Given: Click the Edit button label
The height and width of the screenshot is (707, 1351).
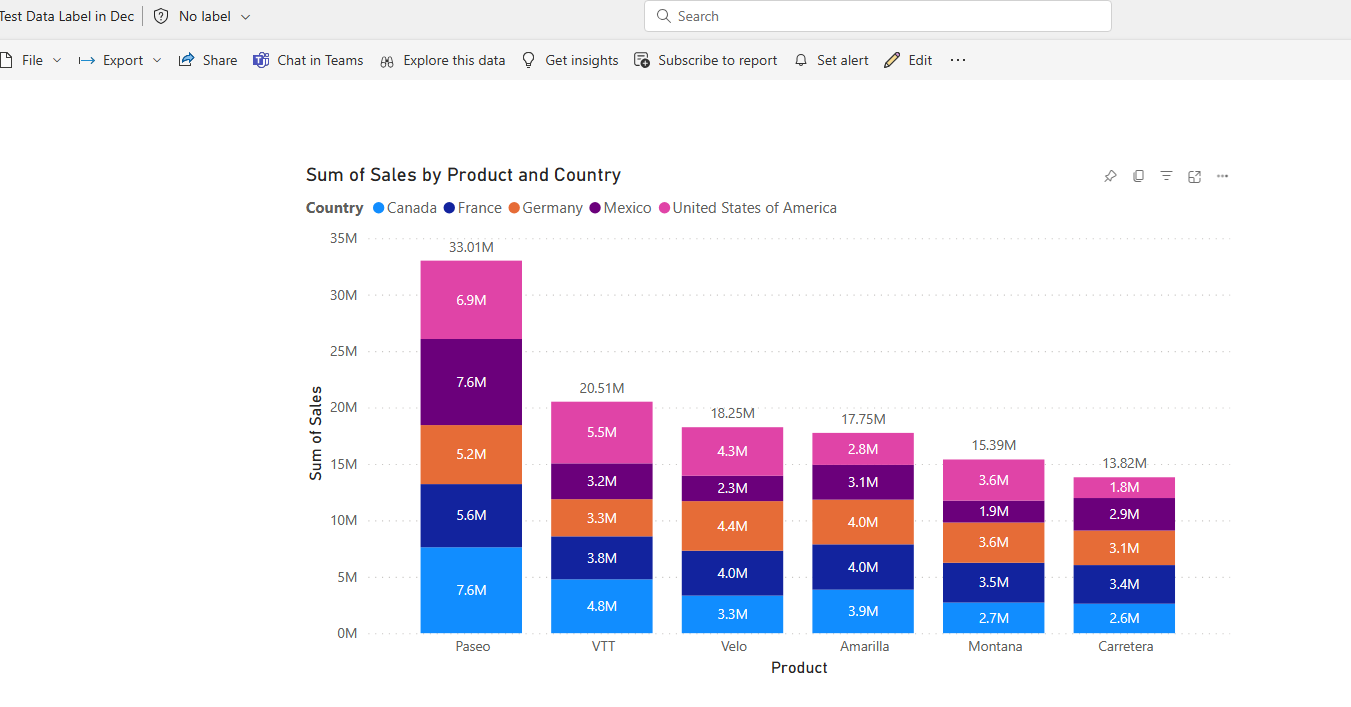Looking at the screenshot, I should click(920, 60).
